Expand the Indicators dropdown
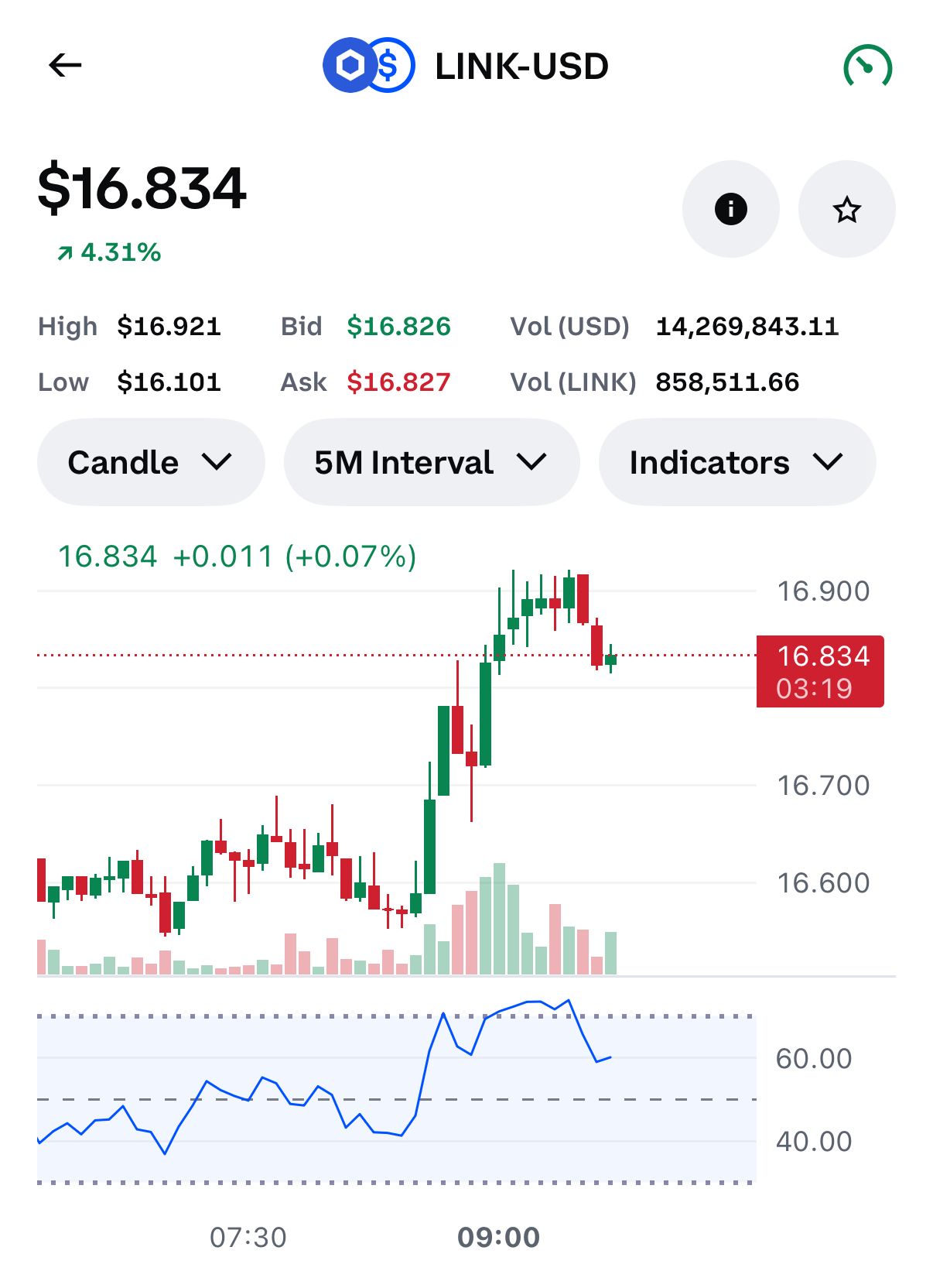Image resolution: width=933 pixels, height=1288 pixels. 737,462
